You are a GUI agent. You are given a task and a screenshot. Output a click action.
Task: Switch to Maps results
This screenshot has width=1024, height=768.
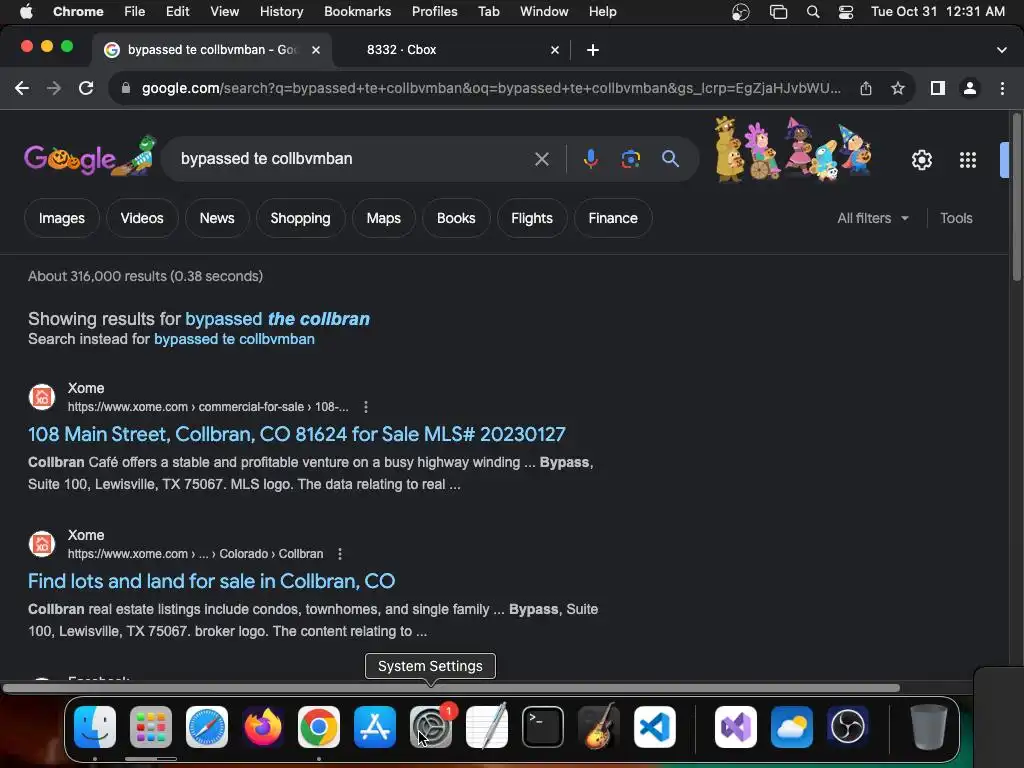click(x=383, y=218)
